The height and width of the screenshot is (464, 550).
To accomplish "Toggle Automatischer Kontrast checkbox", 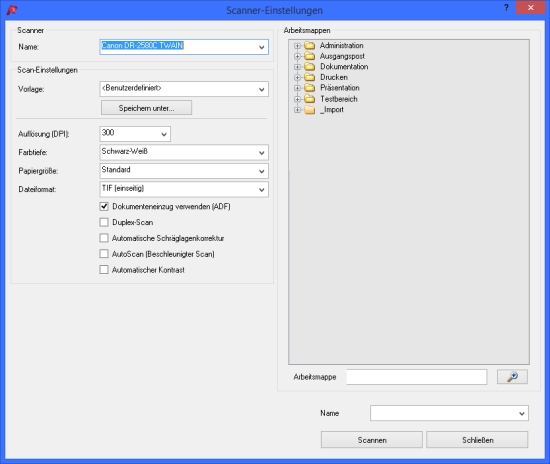I will point(104,270).
